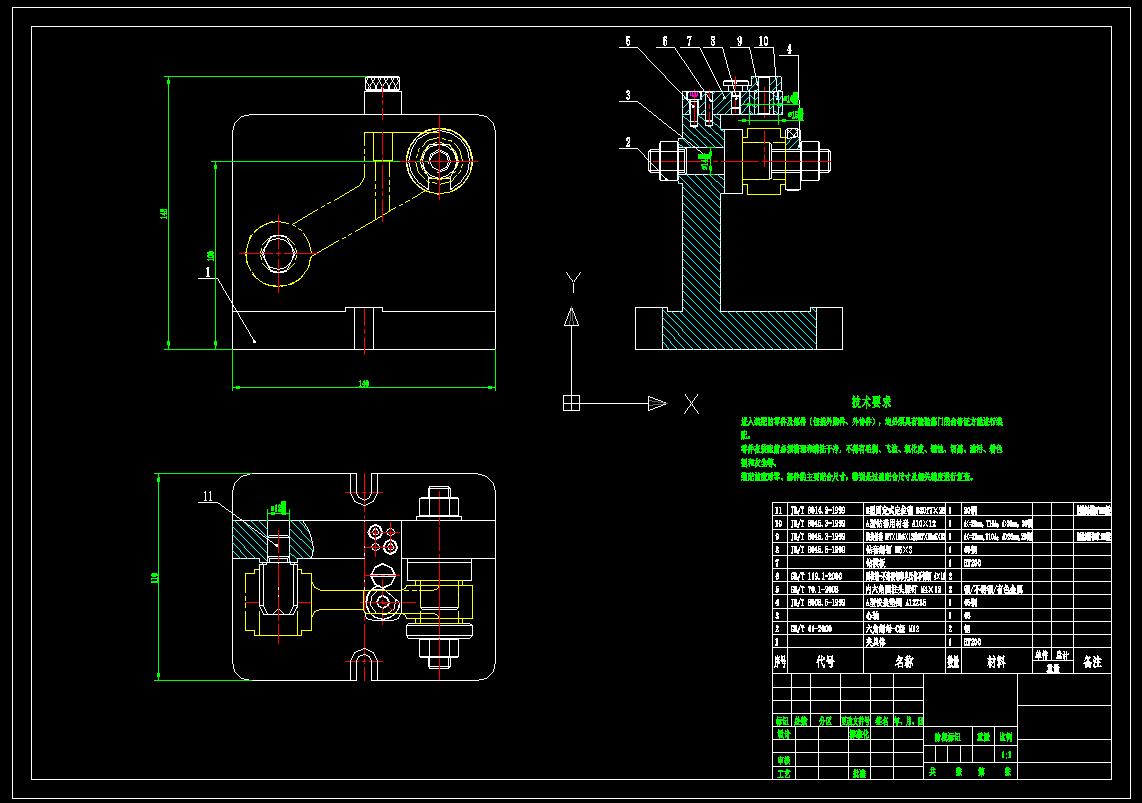Click the 序号 column header
Image resolution: width=1142 pixels, height=803 pixels.
(780, 661)
